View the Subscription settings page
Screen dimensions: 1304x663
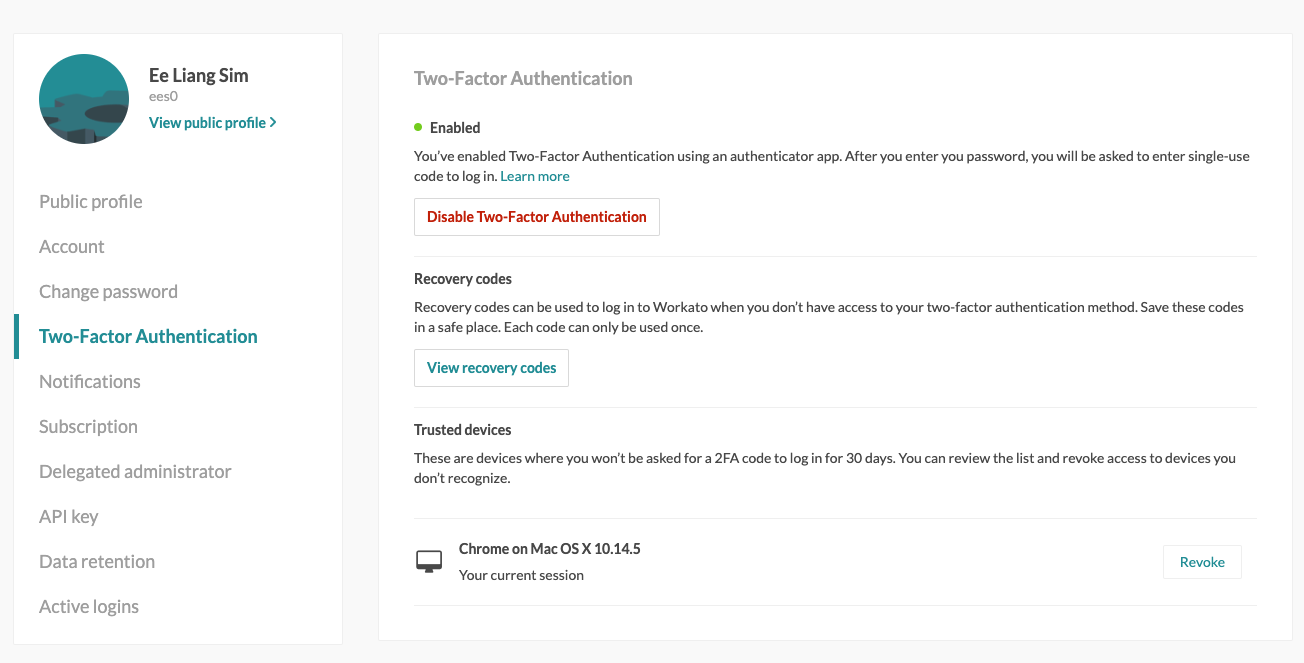click(88, 426)
